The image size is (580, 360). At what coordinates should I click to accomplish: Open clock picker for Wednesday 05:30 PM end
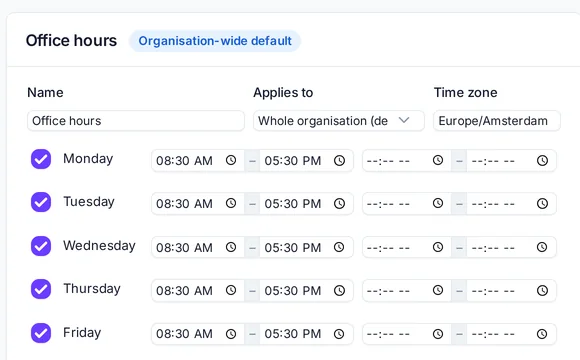339,247
